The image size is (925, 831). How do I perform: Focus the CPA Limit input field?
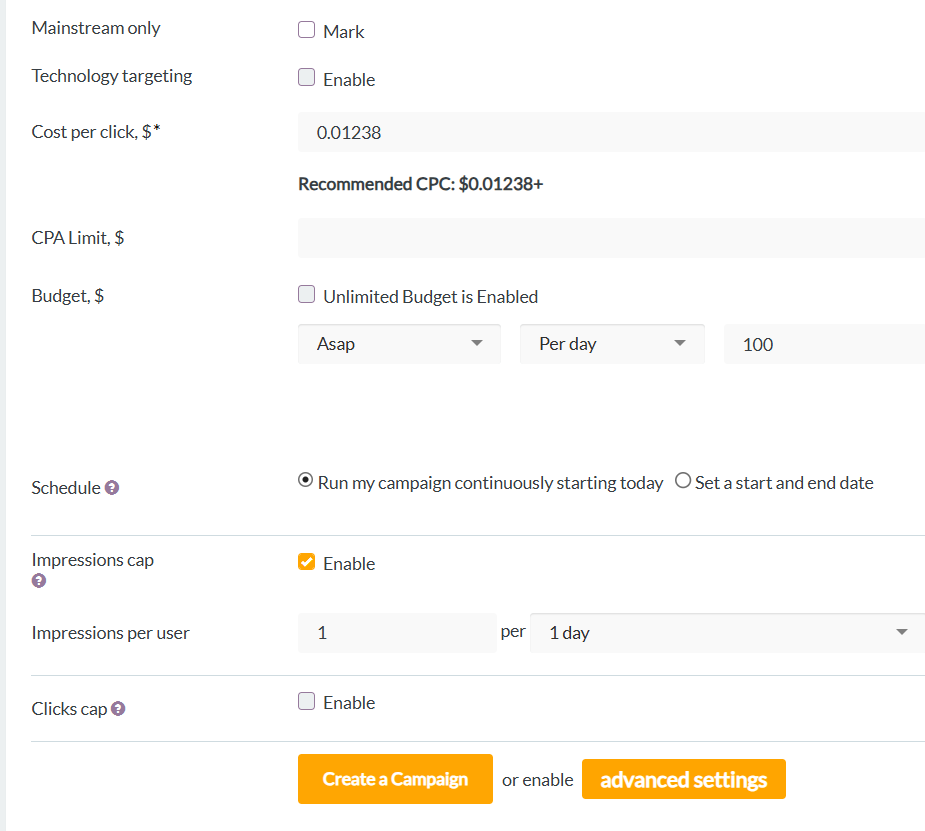click(x=611, y=238)
